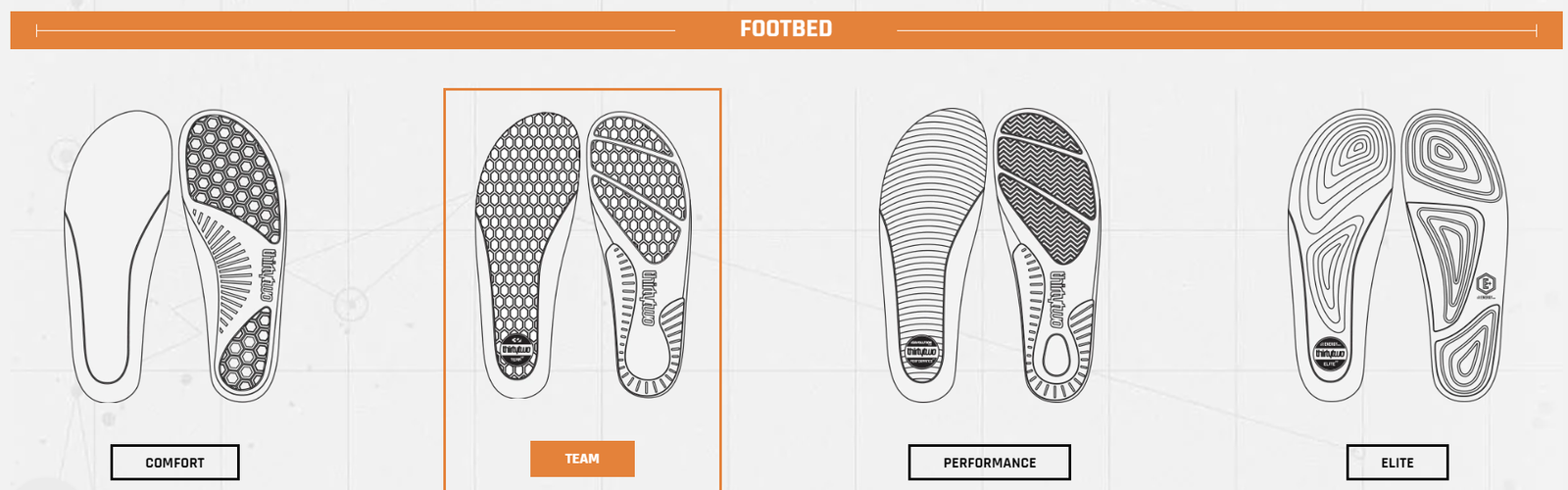Click the Comfort footbed honeycomb underside illustration
The width and height of the screenshot is (1568, 490).
click(x=235, y=255)
